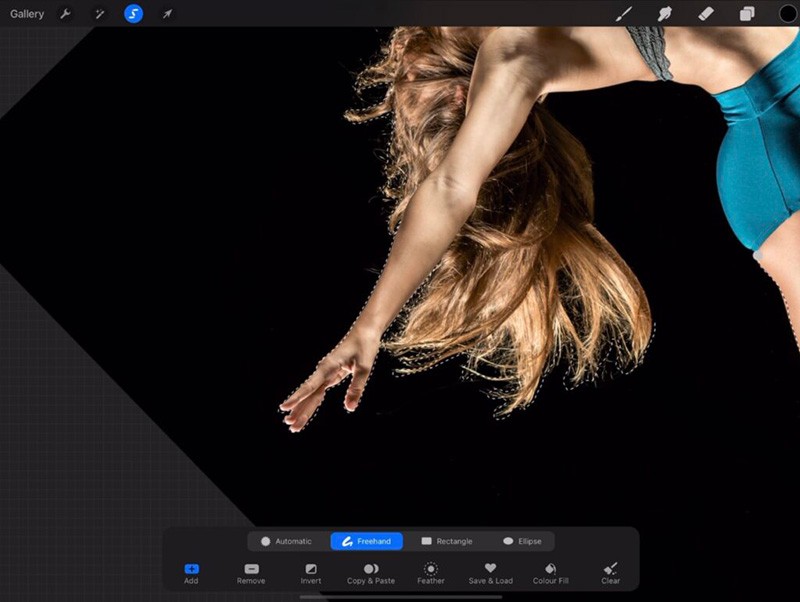800x602 pixels.
Task: Invert the current selection
Action: 311,573
